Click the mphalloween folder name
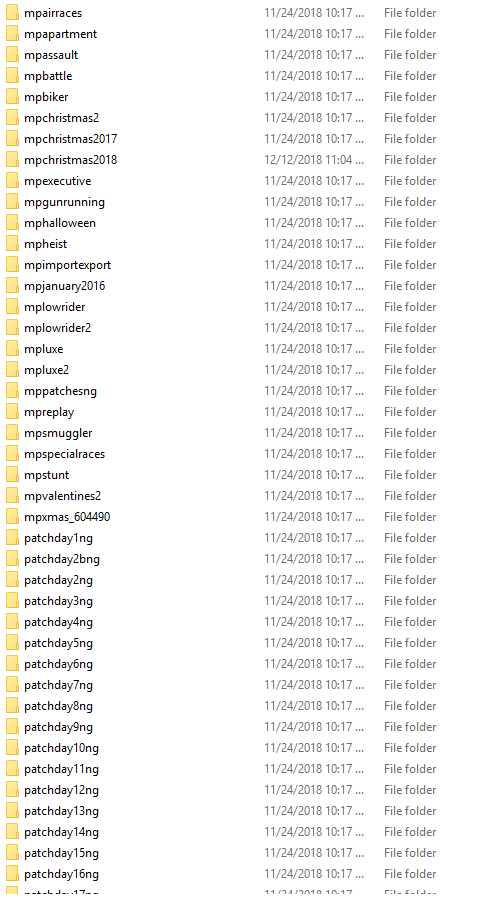The image size is (484, 899). 60,223
